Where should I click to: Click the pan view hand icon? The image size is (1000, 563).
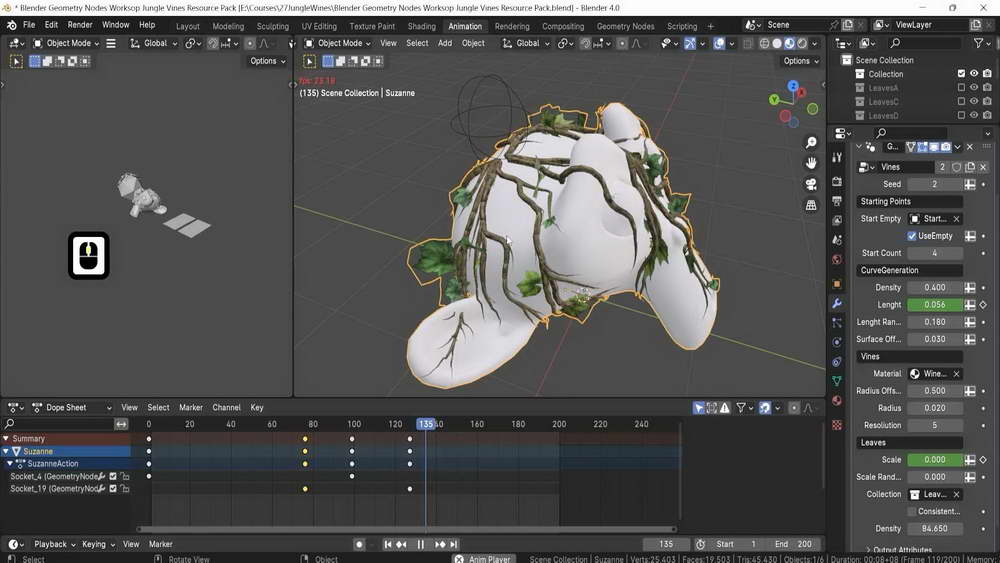pyautogui.click(x=811, y=163)
